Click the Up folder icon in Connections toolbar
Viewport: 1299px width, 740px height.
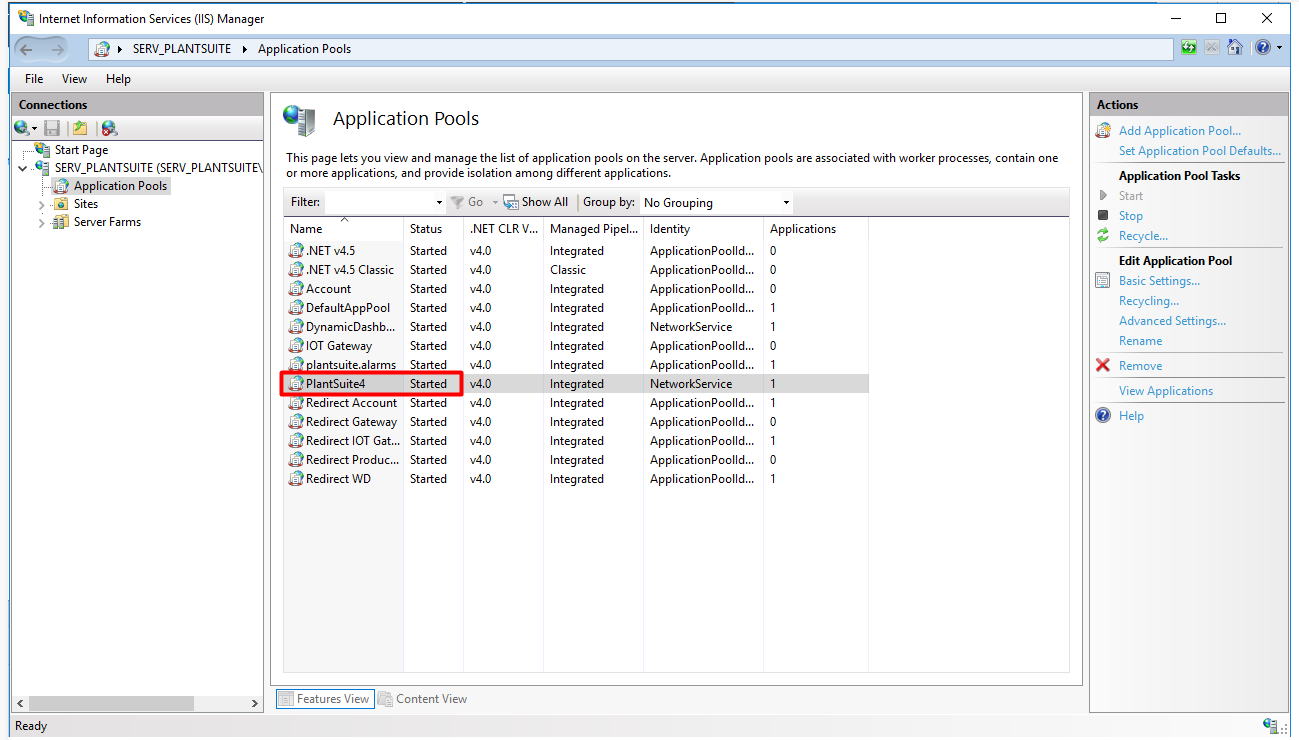[80, 128]
